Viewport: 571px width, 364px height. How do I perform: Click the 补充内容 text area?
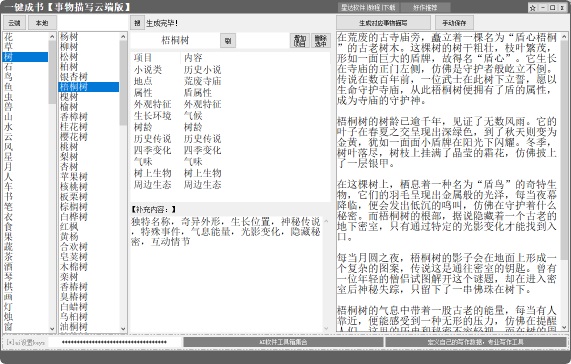tap(226, 274)
